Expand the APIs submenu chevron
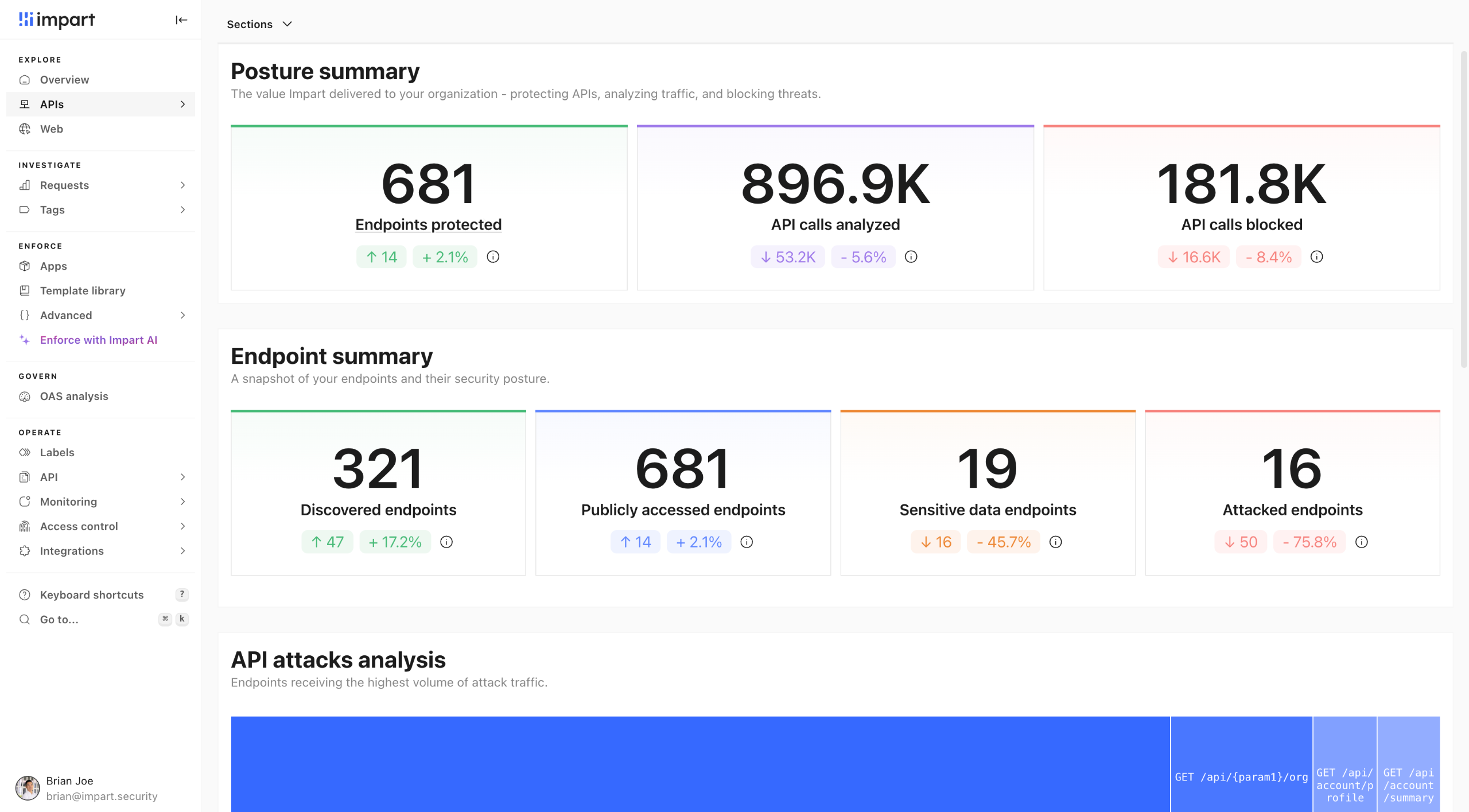Image resolution: width=1469 pixels, height=812 pixels. point(182,104)
